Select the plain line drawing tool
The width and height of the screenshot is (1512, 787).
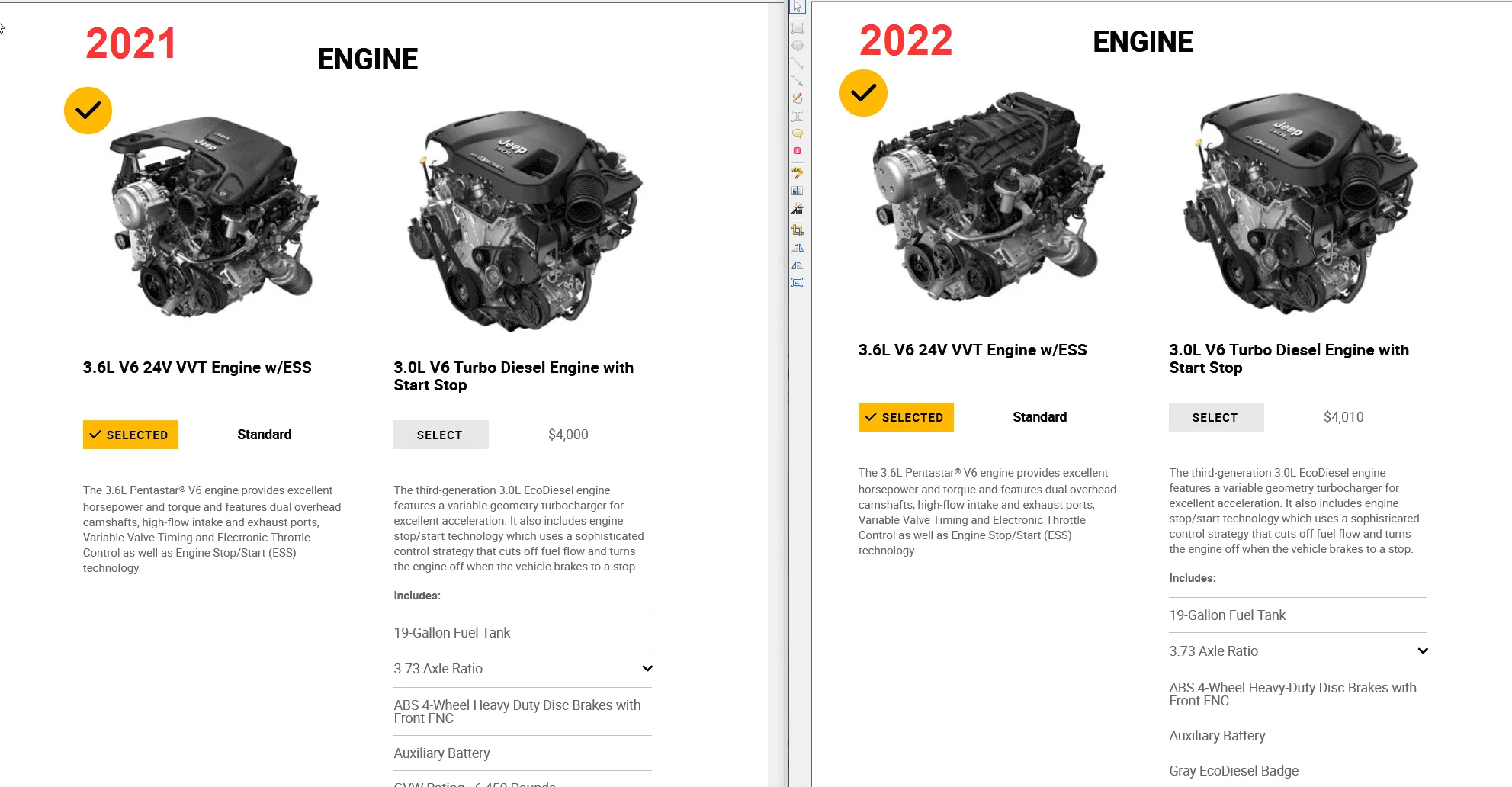(x=798, y=63)
